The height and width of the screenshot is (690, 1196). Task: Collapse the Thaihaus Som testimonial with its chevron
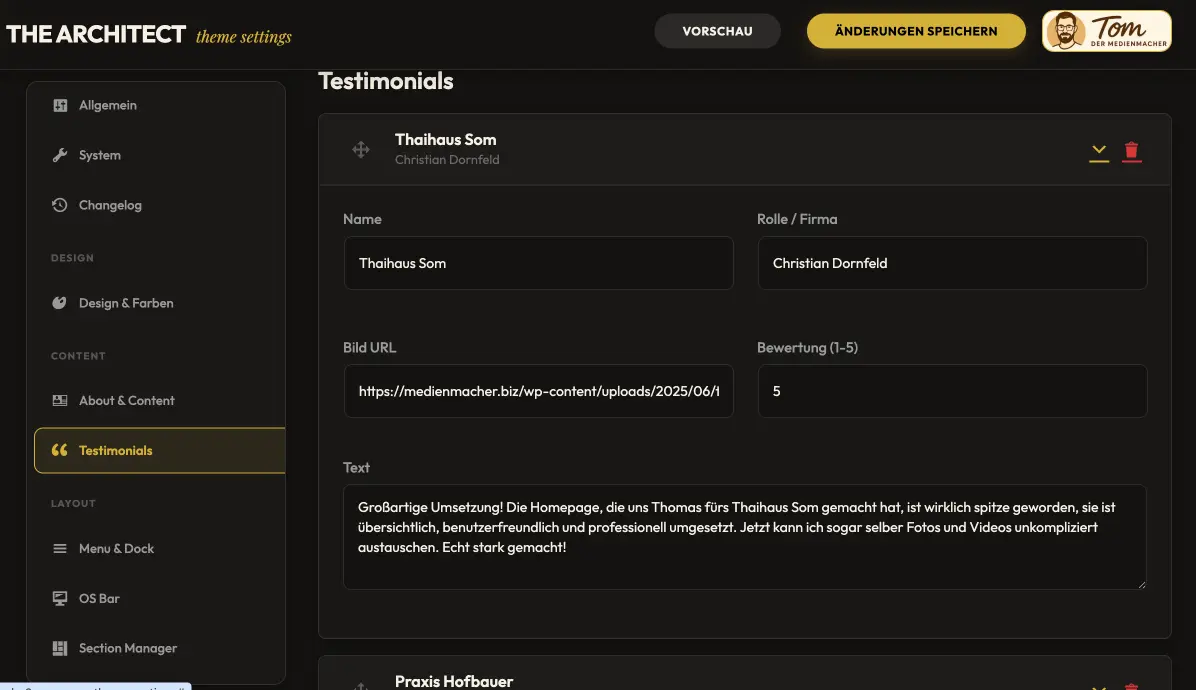tap(1098, 150)
